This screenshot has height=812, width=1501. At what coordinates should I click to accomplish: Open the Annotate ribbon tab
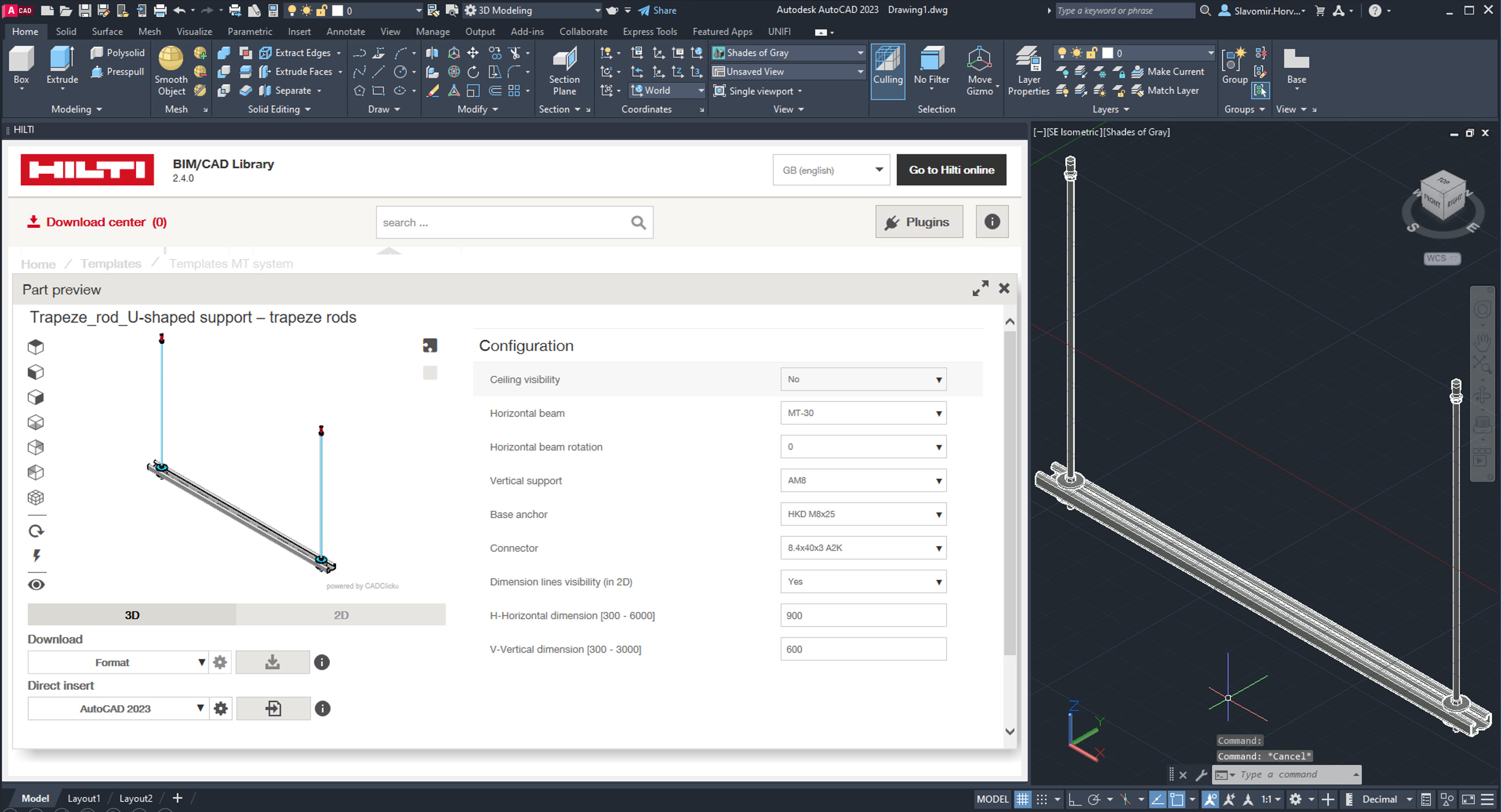pos(345,31)
